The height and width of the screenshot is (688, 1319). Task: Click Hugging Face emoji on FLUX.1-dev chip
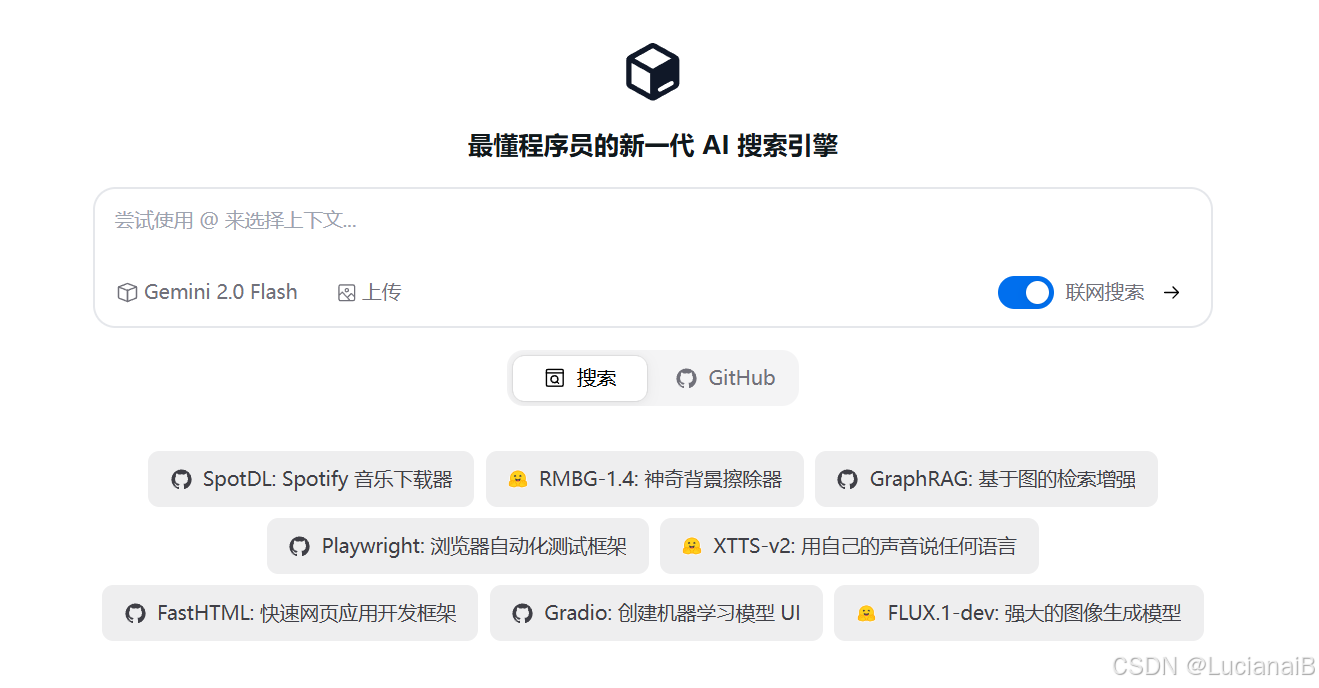[866, 613]
